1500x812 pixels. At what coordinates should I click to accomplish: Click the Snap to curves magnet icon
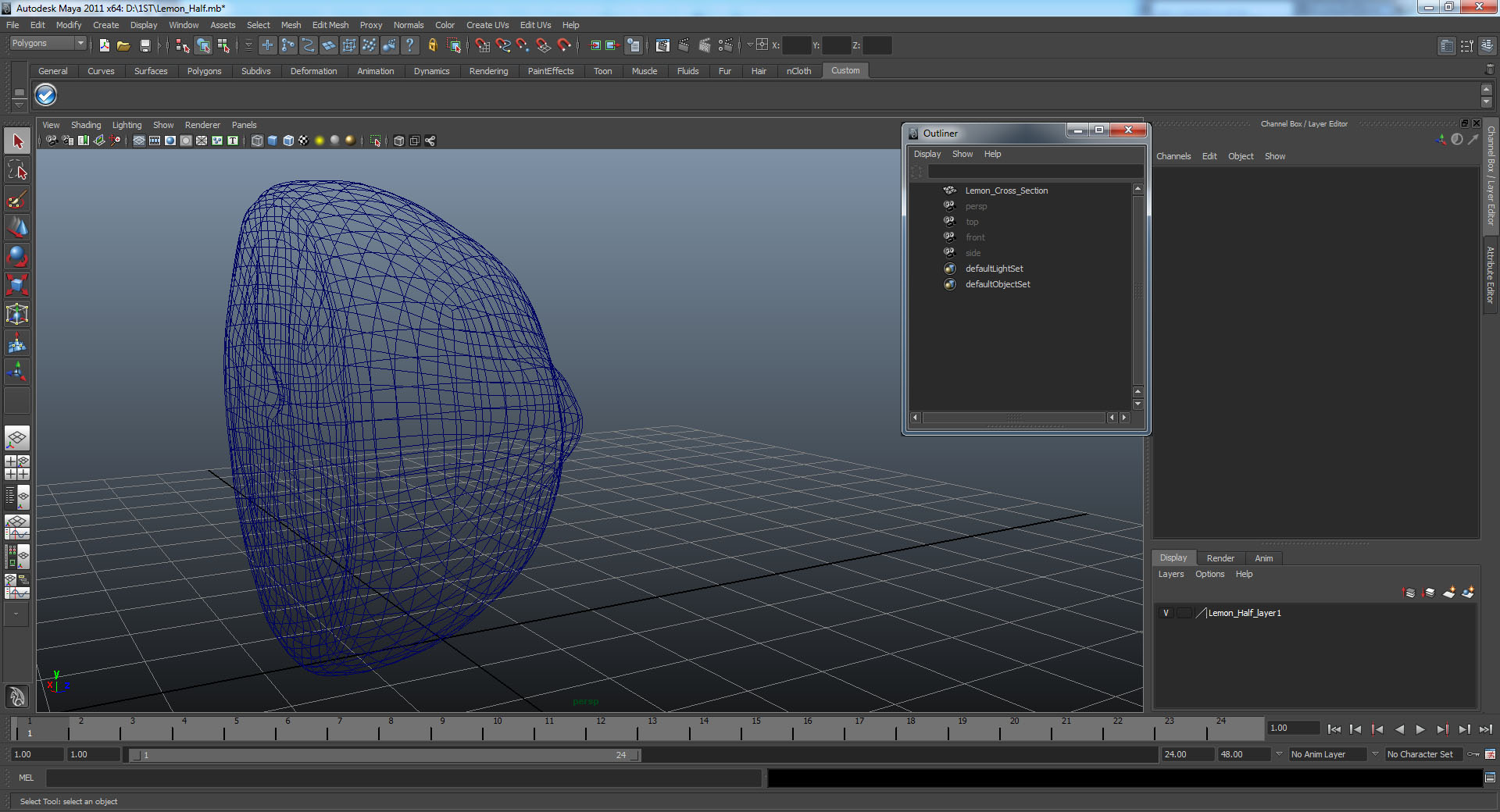point(503,45)
